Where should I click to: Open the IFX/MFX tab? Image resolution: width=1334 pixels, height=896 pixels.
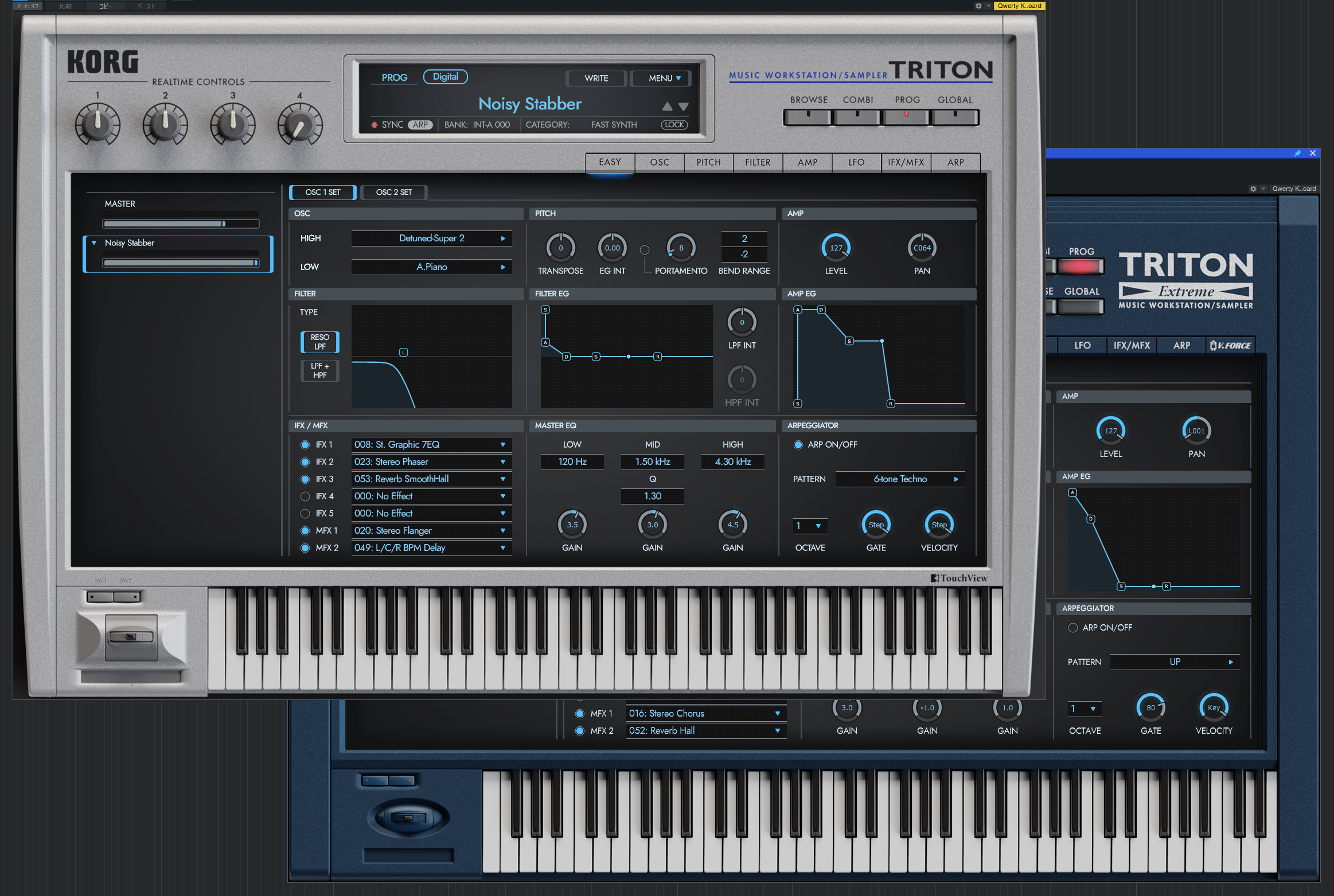click(x=906, y=163)
